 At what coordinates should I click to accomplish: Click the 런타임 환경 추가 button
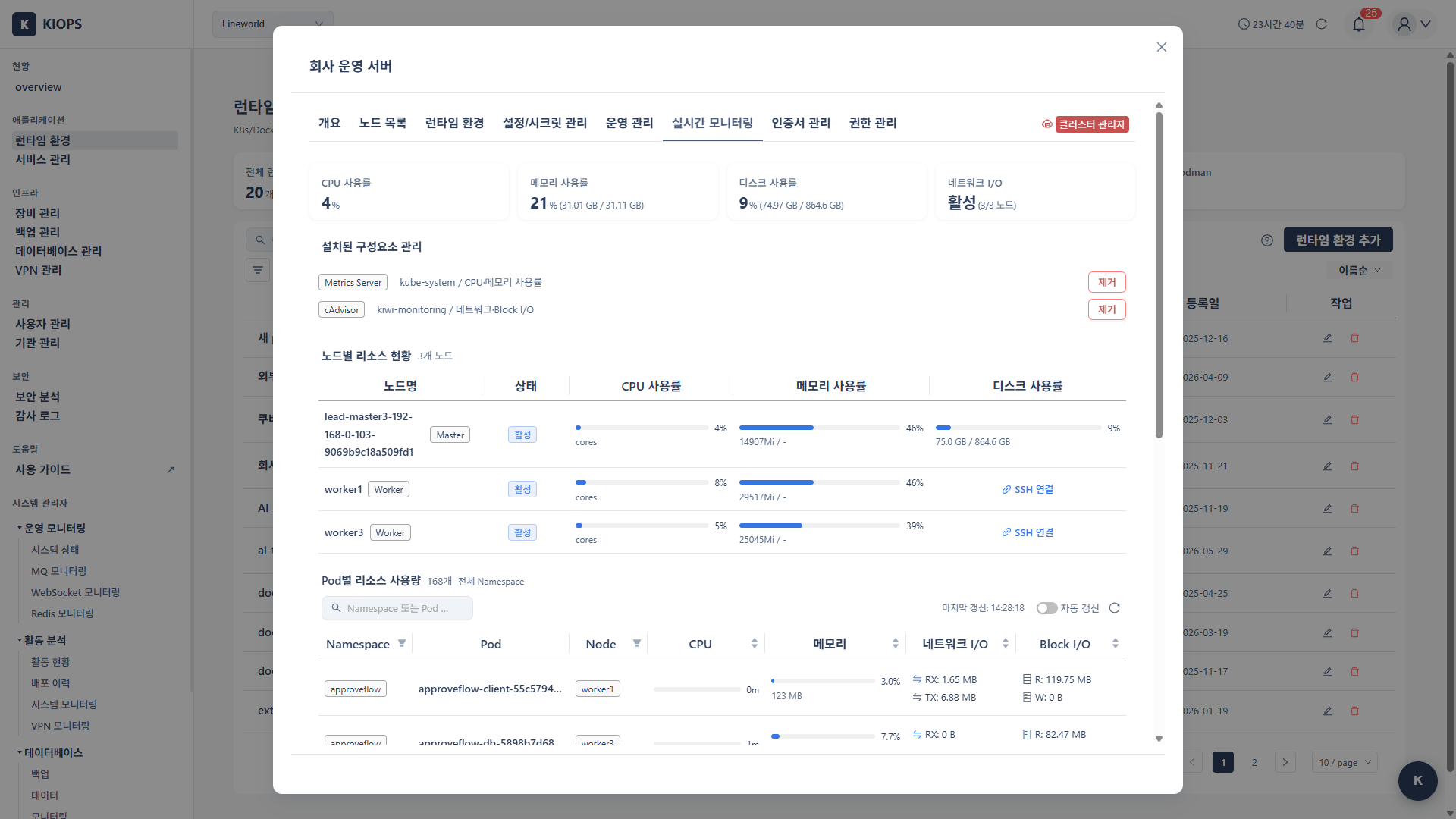(x=1338, y=240)
